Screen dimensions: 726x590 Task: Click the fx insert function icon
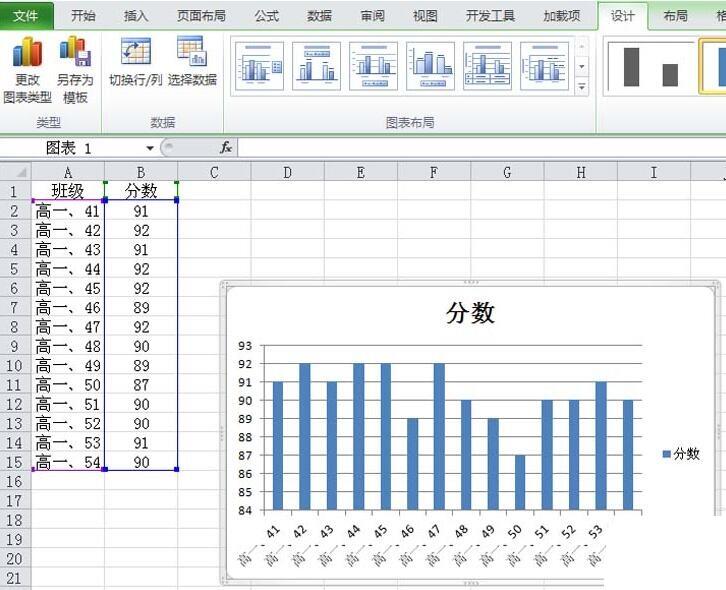pos(226,148)
